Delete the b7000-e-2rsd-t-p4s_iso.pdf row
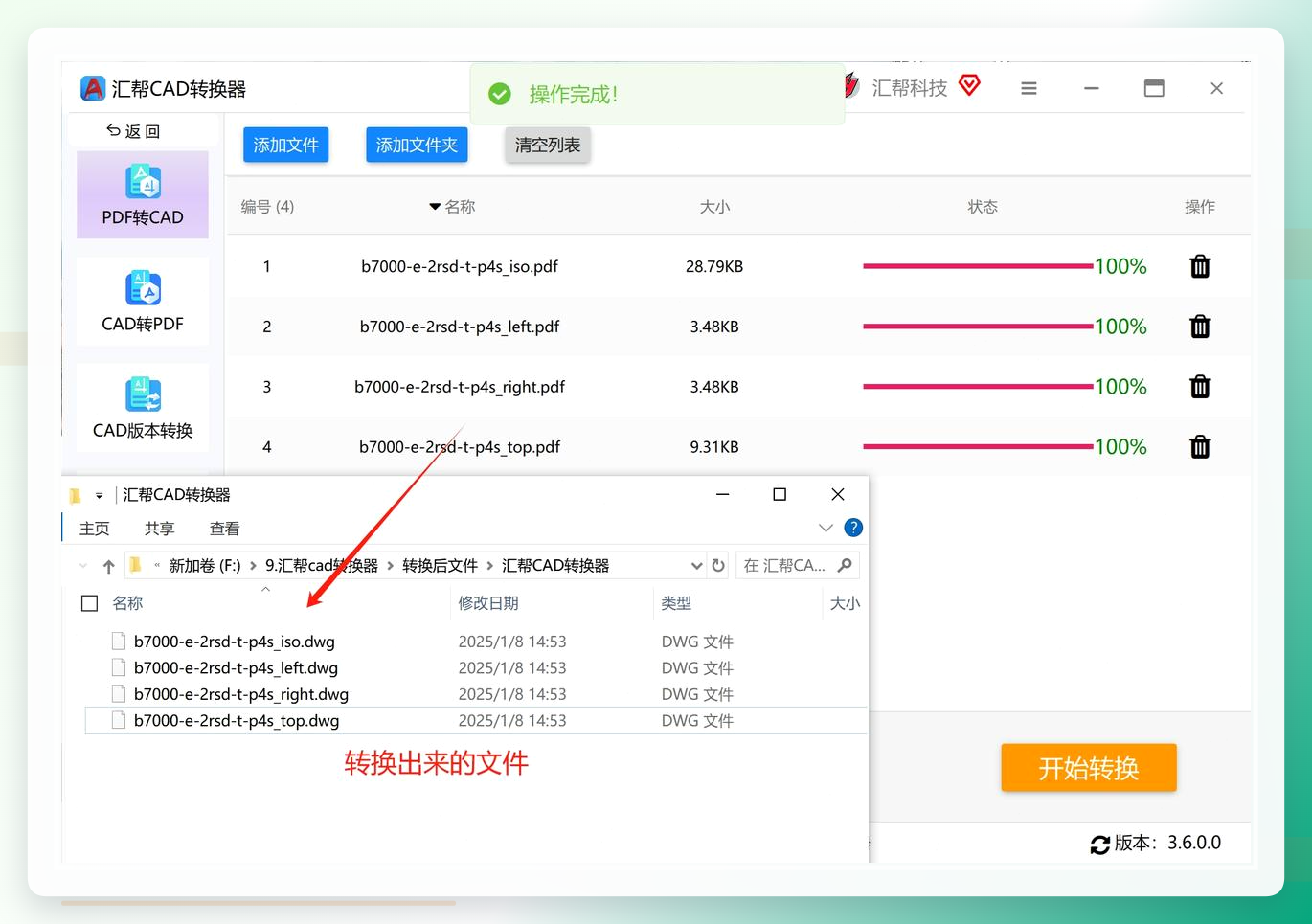The image size is (1312, 924). [x=1200, y=266]
